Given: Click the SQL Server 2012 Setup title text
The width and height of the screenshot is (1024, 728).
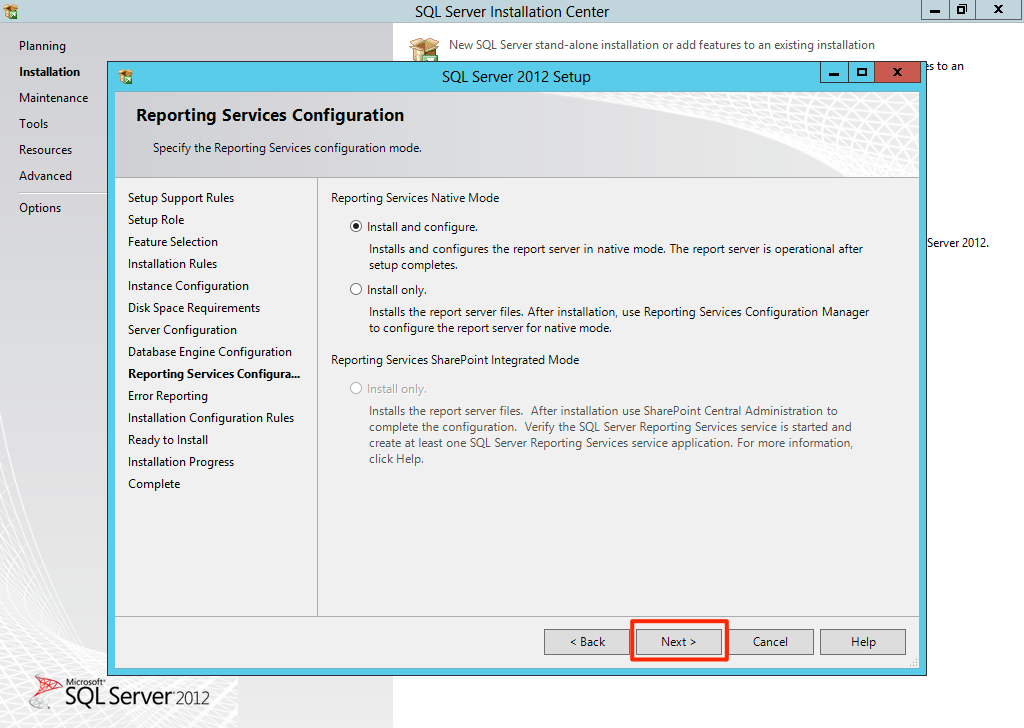Looking at the screenshot, I should (516, 77).
